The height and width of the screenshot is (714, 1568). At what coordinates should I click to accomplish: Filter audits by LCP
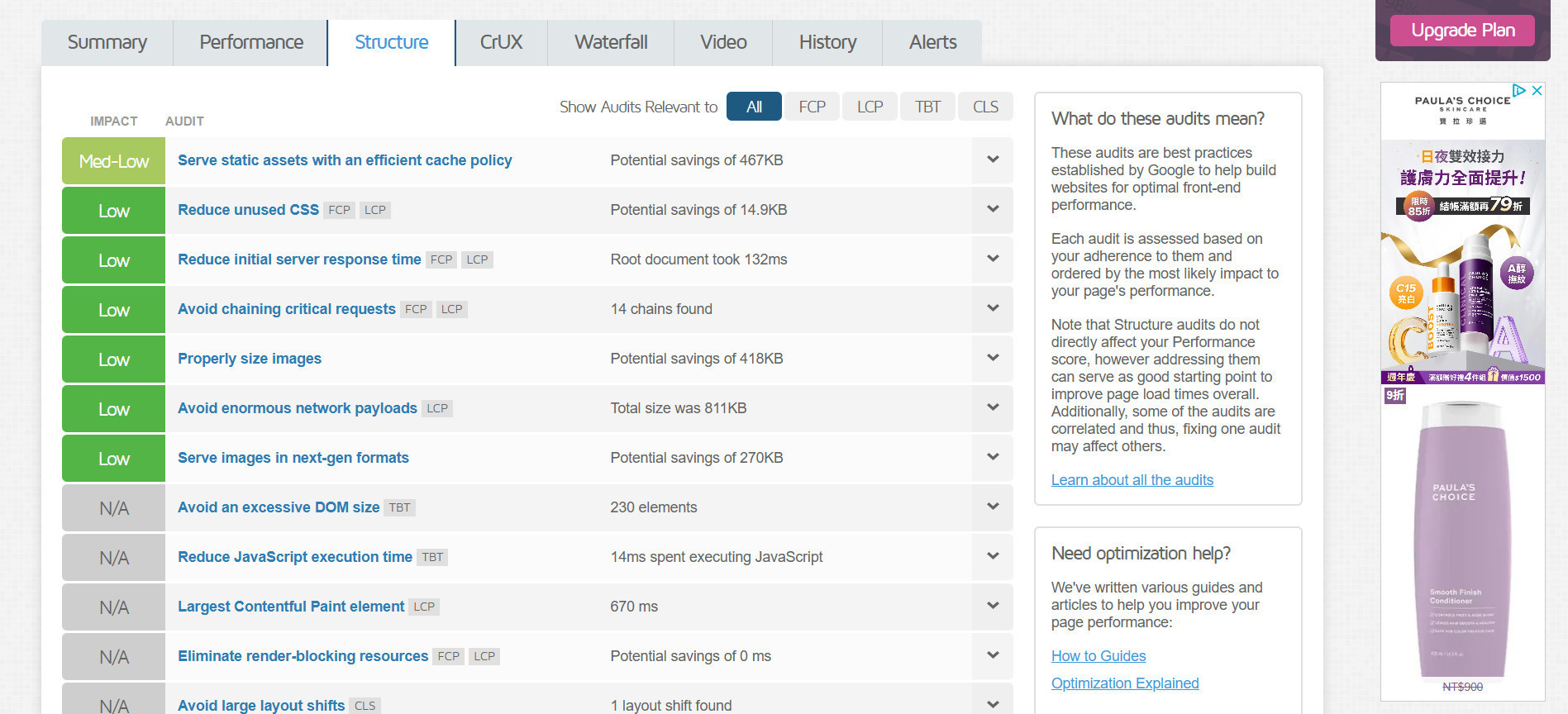[870, 107]
